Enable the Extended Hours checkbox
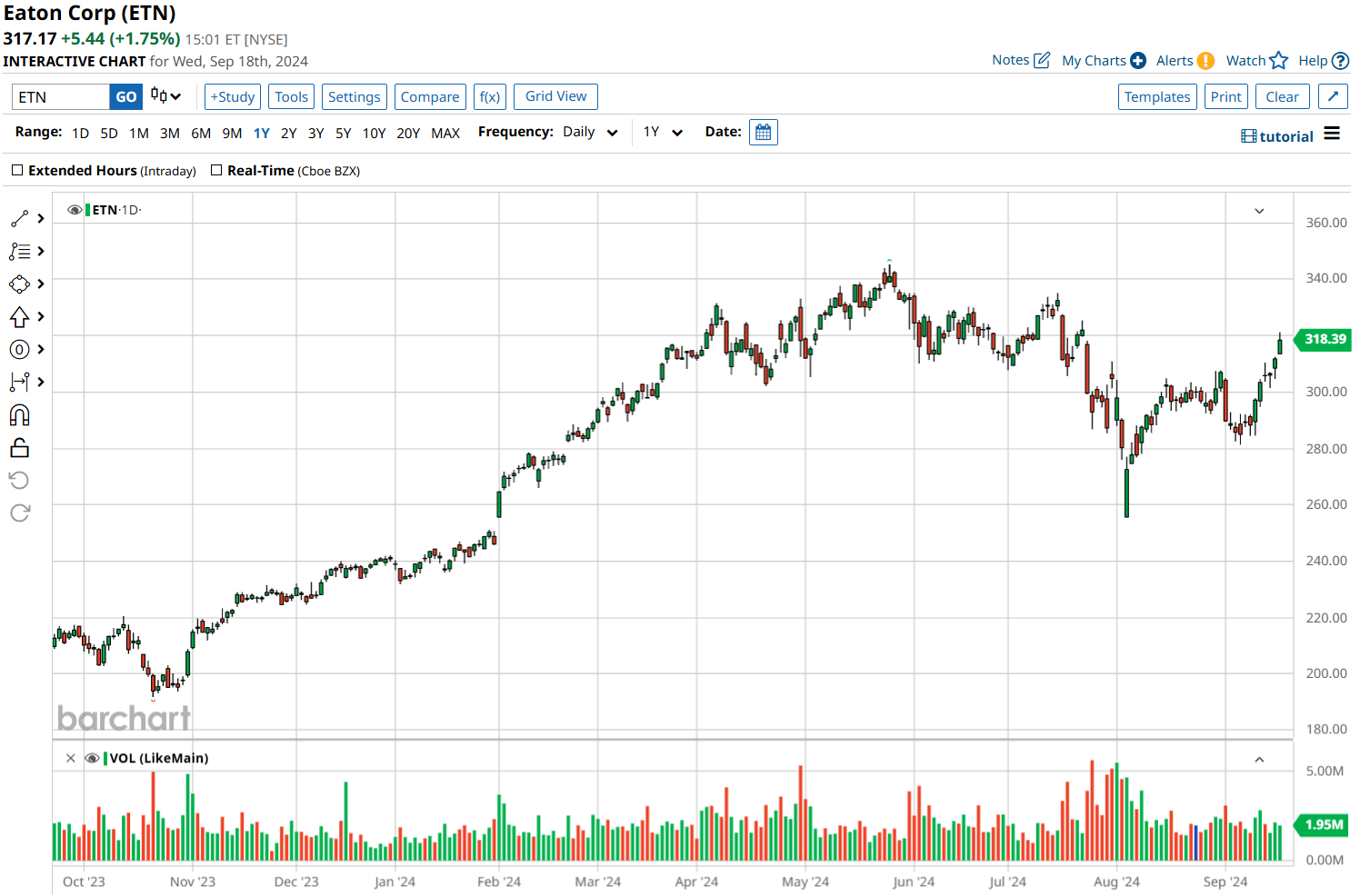Screen dimensions: 1360x896 pyautogui.click(x=17, y=171)
